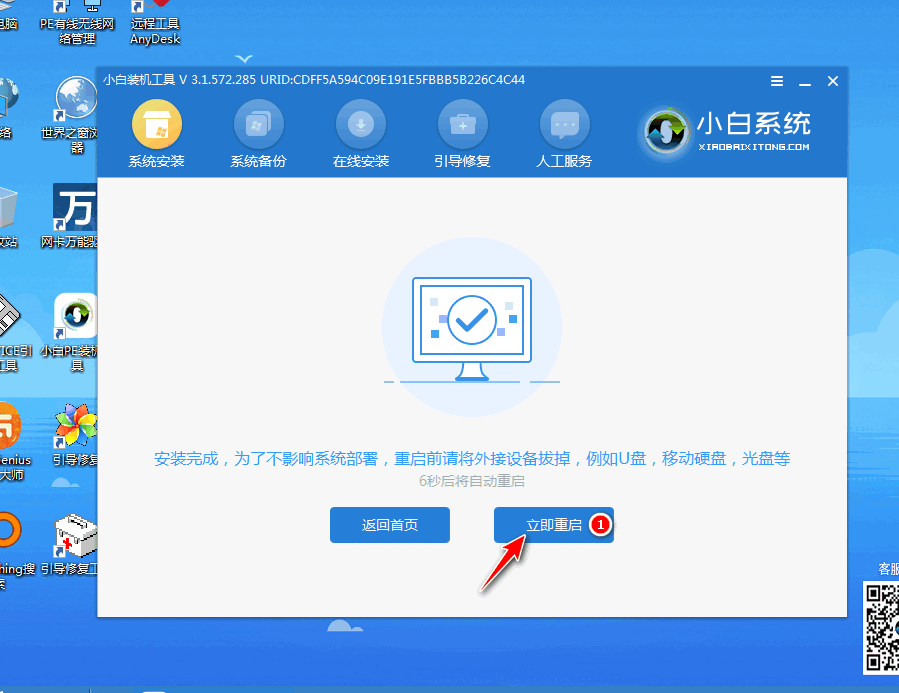Select the 在线安装 download icon
The image size is (899, 693).
[361, 124]
